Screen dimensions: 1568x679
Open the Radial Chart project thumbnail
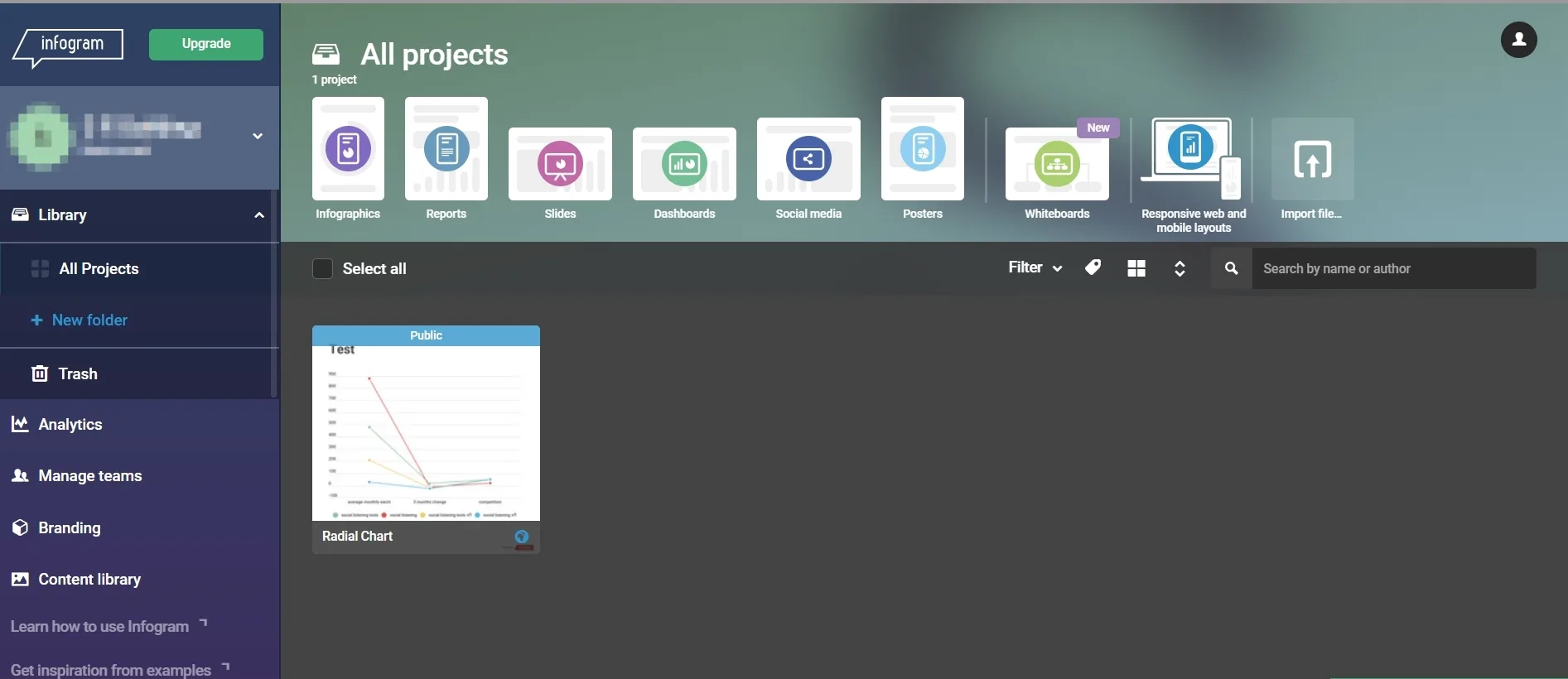(x=426, y=432)
